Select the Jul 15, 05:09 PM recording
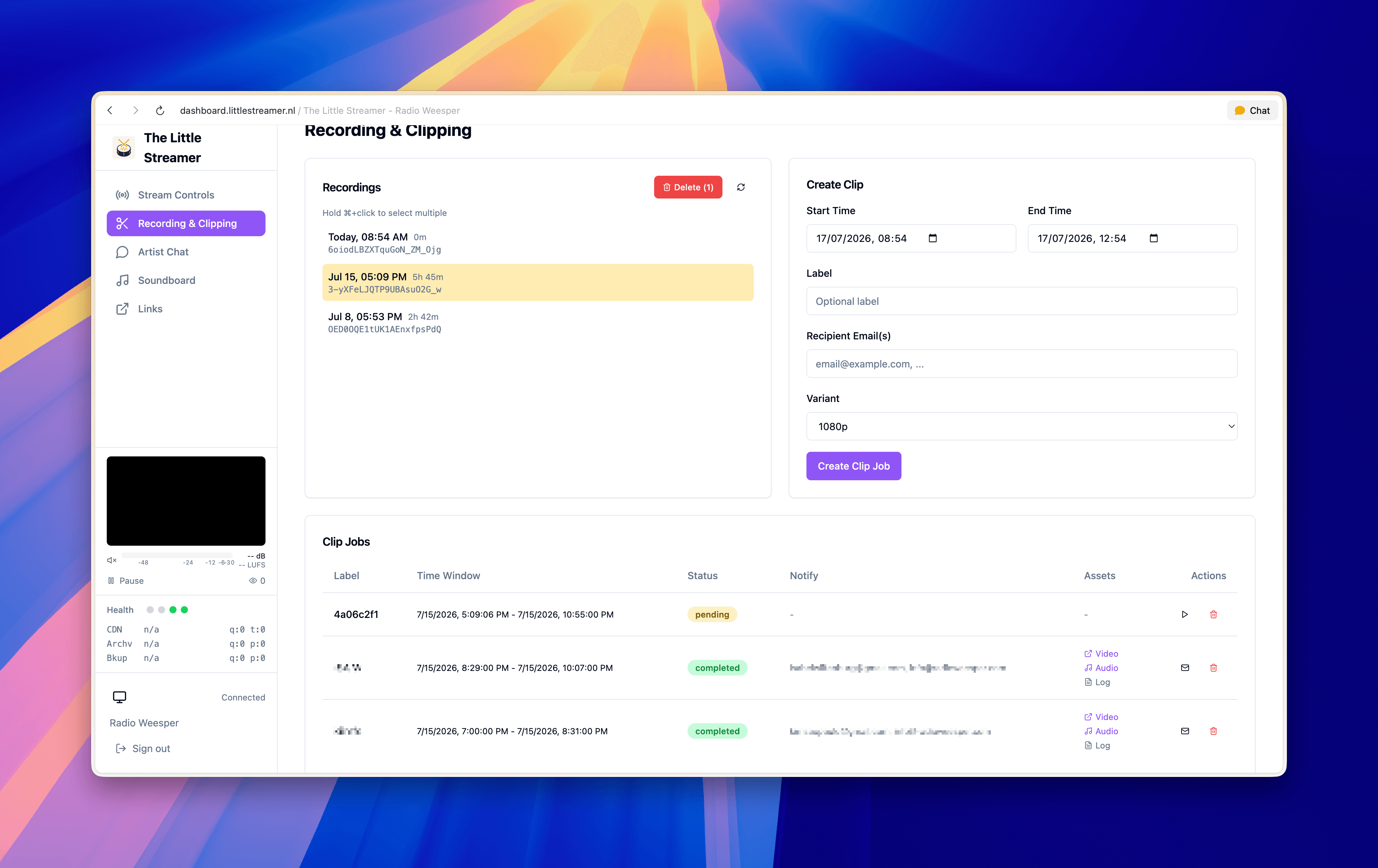Image resolution: width=1378 pixels, height=868 pixels. 538,283
